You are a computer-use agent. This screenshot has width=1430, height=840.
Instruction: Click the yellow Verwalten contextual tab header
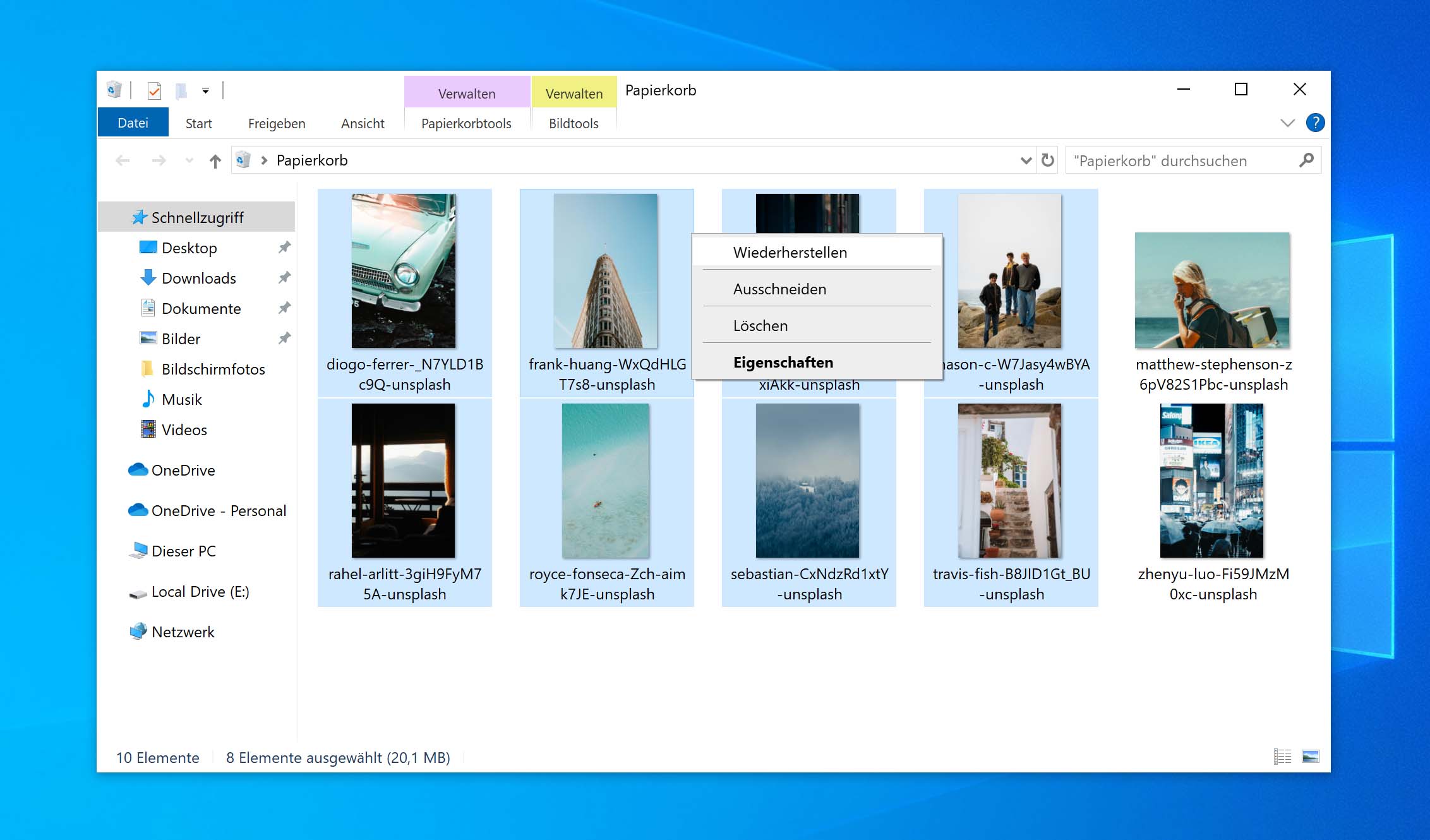coord(574,93)
